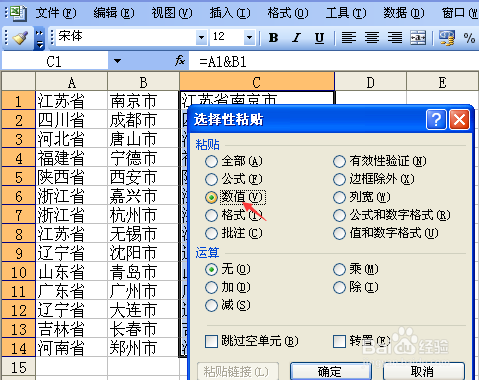Select 全部(A) paste option
Viewport: 479px width, 380px height.
234,161
